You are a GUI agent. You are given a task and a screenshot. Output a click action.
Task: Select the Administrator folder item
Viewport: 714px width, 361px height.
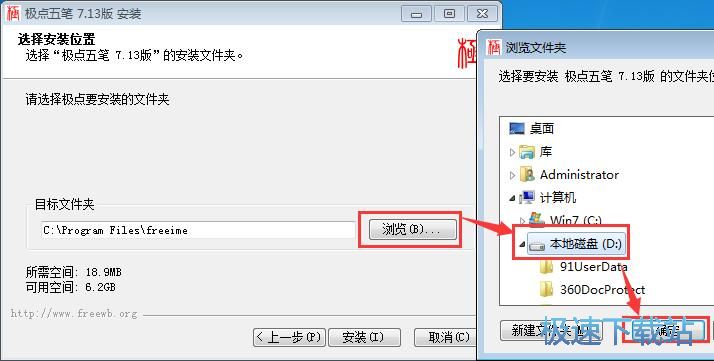click(x=579, y=175)
